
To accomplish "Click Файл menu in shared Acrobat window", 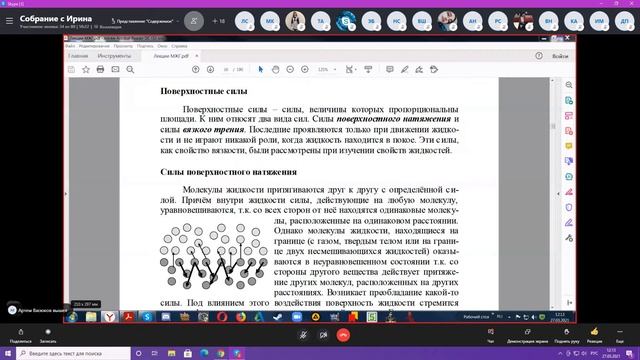I will tap(70, 46).
